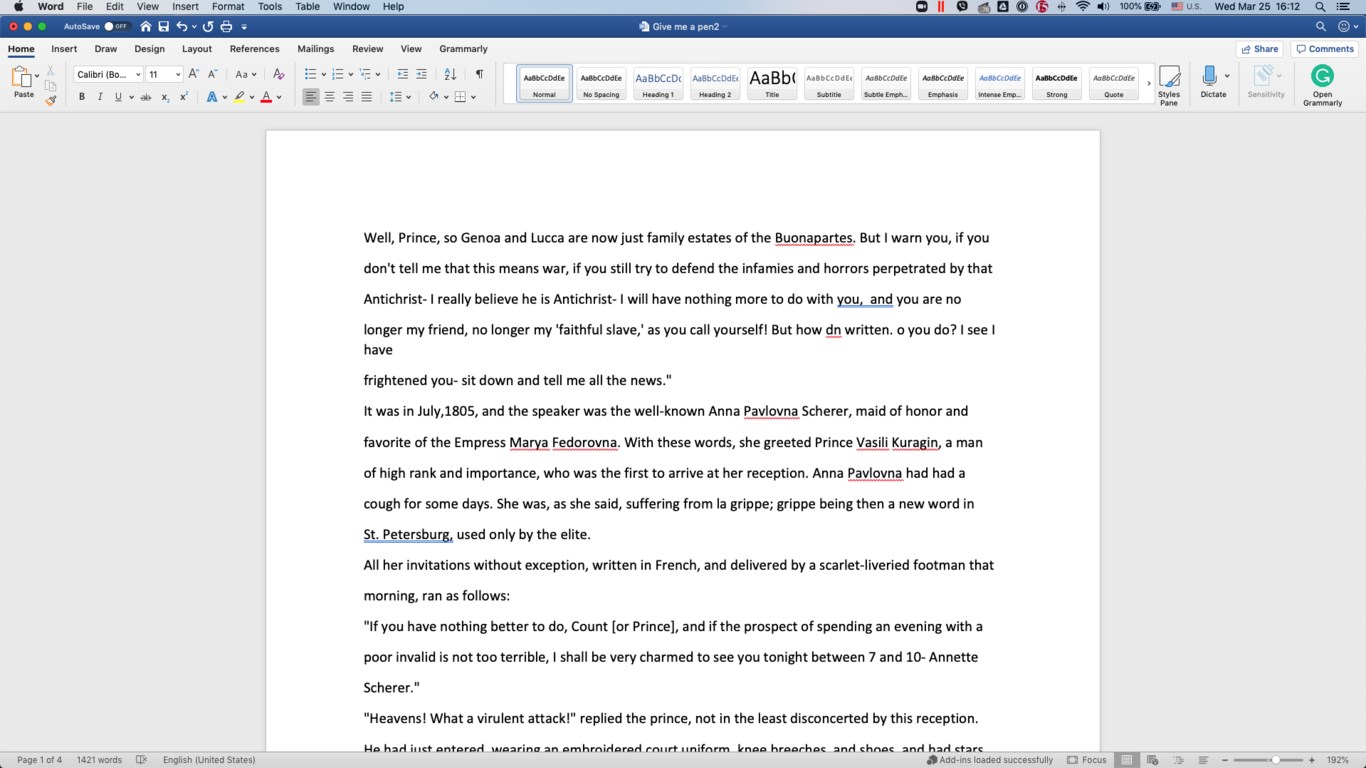Toggle show paragraph marks

[479, 74]
